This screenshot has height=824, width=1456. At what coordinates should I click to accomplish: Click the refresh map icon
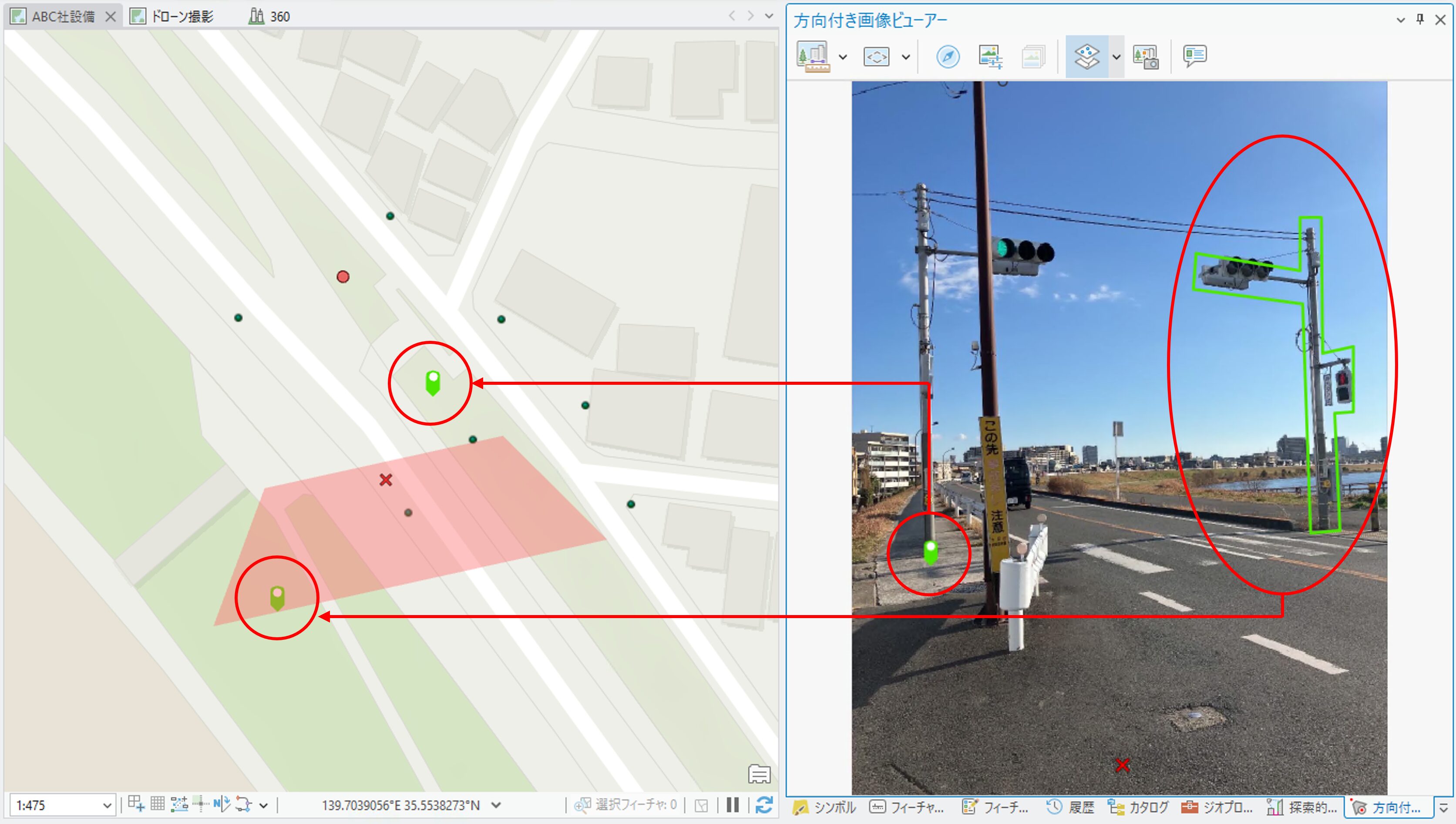coord(764,805)
